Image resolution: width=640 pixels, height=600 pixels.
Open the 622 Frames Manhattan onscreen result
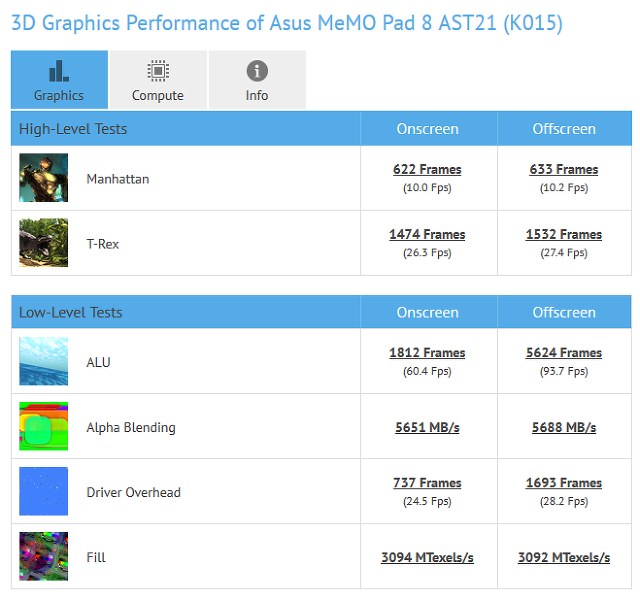pyautogui.click(x=427, y=169)
